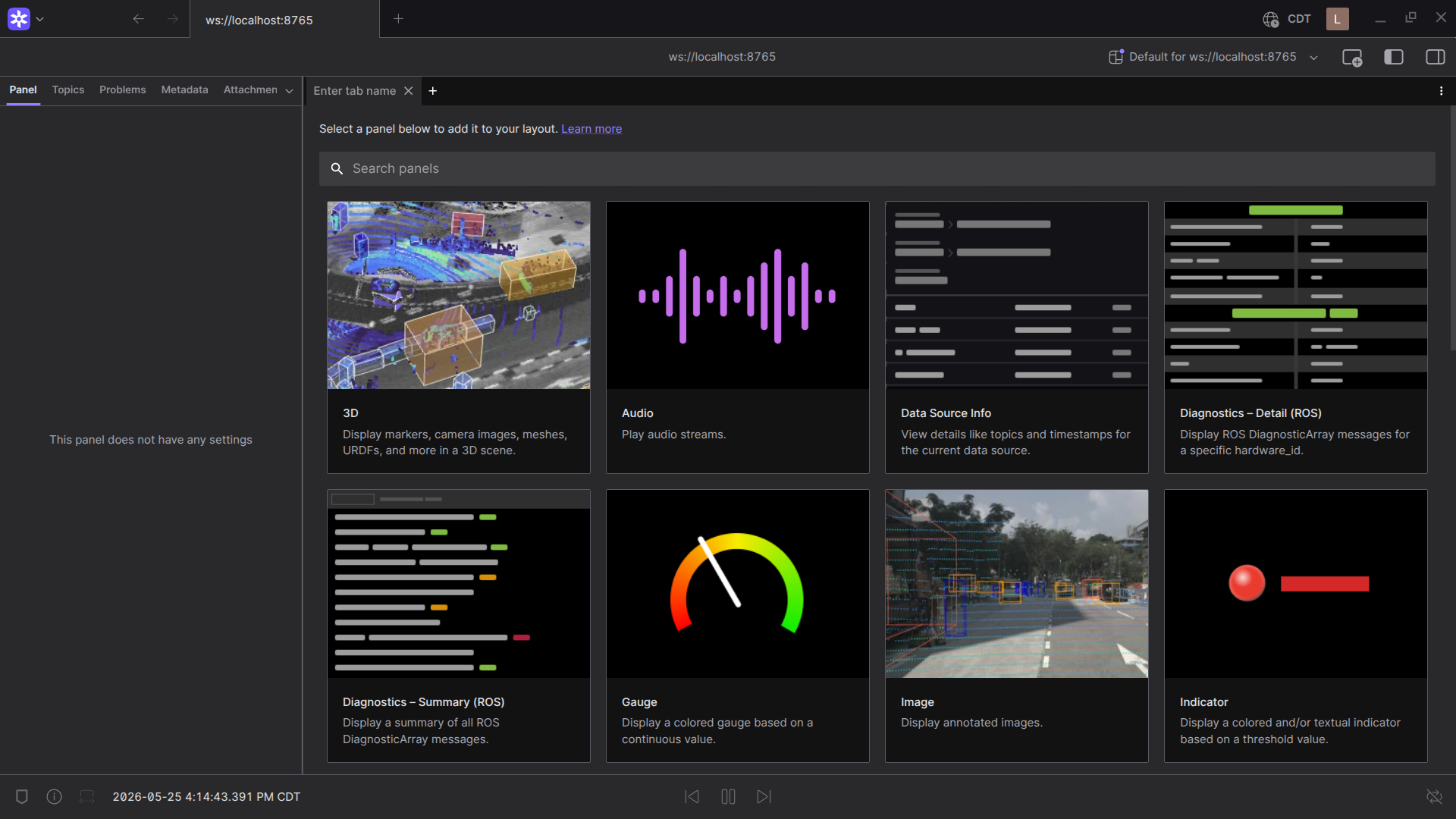Expand the overflow chevron after Attachments tab
1456x819 pixels.
[x=289, y=91]
